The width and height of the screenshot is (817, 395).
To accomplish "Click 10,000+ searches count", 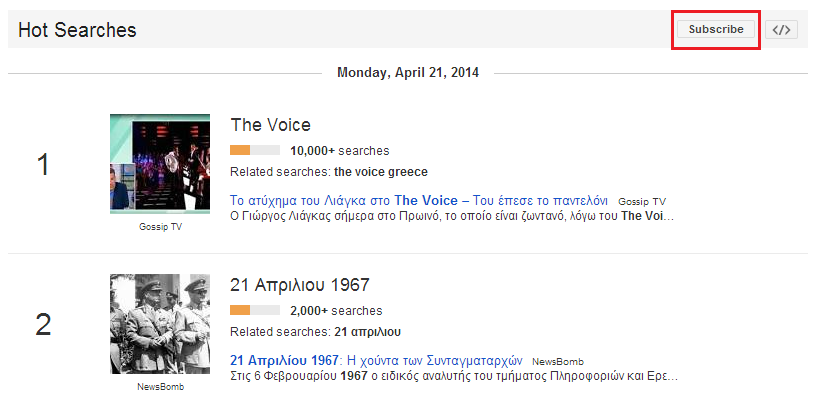I will click(x=340, y=151).
